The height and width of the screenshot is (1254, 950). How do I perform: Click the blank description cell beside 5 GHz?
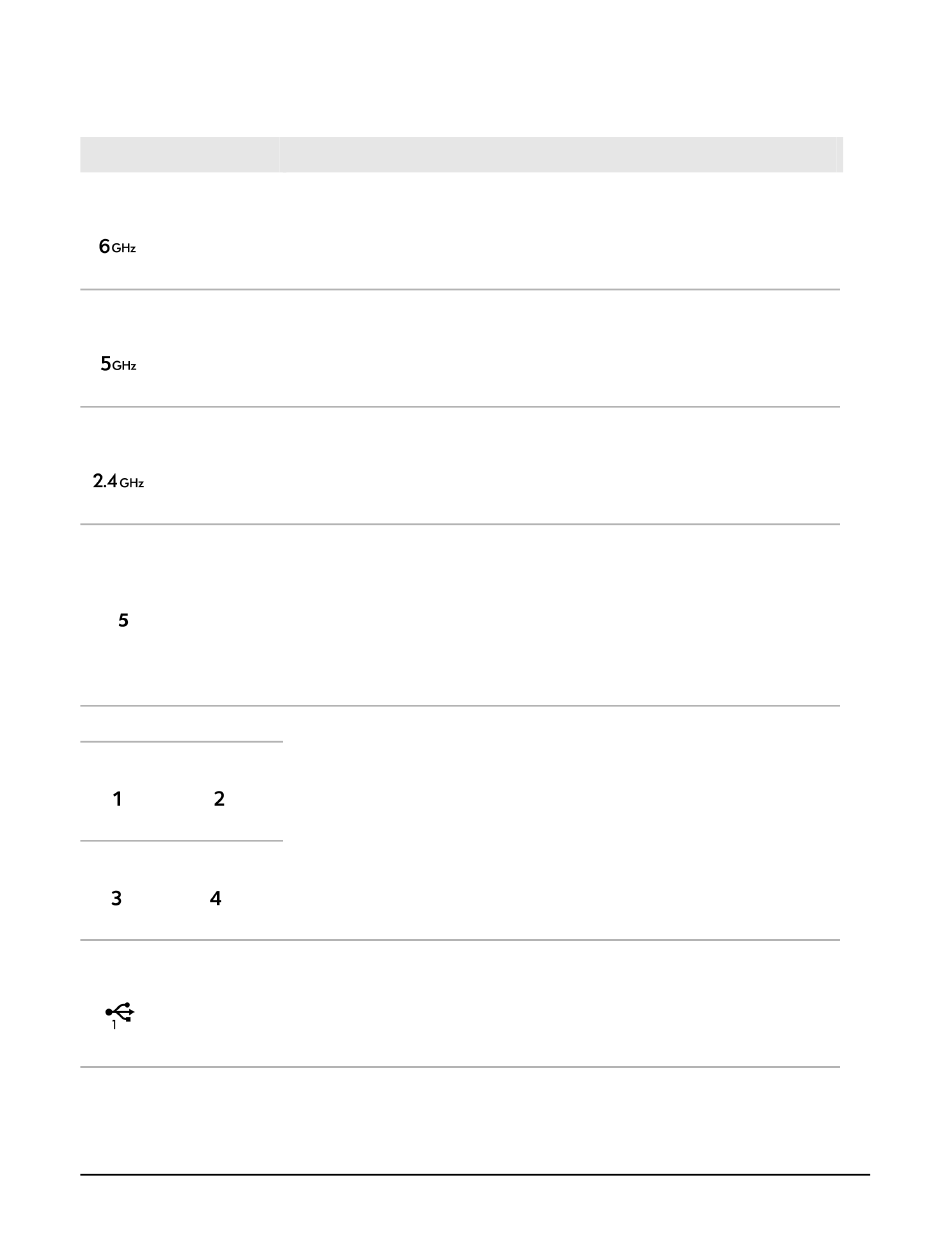tap(560, 348)
